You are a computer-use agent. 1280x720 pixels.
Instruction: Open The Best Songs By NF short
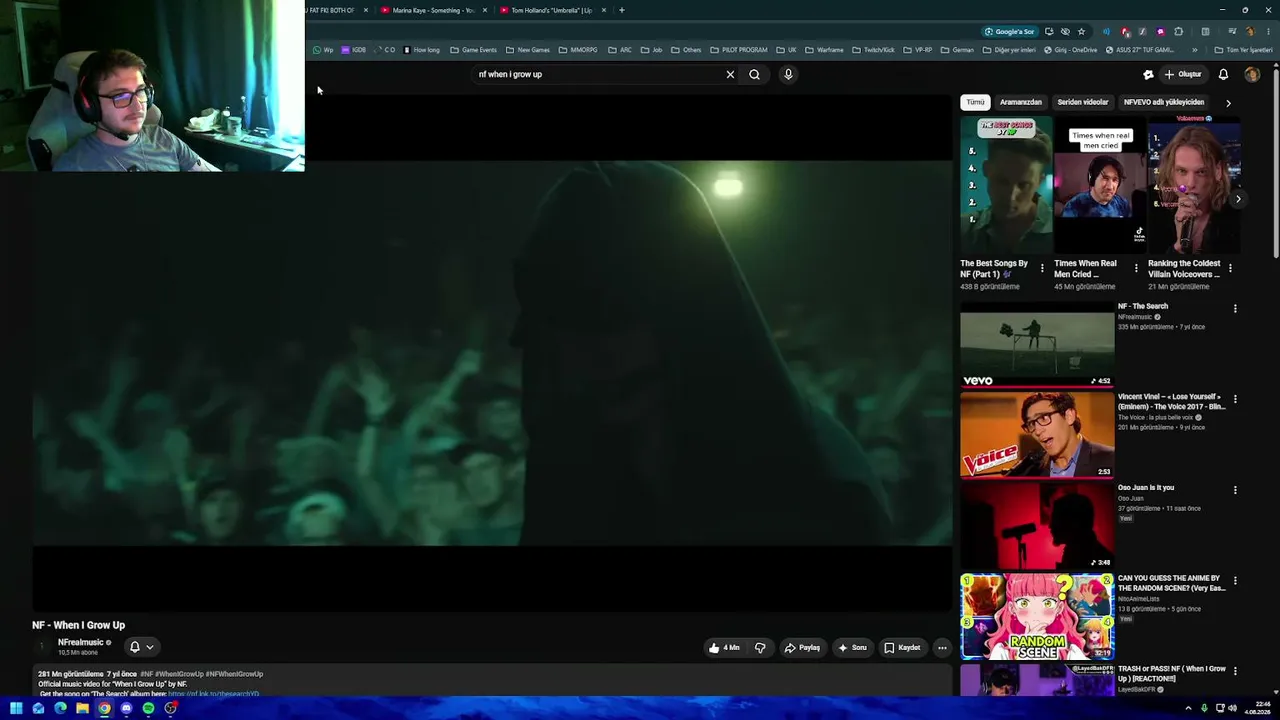(x=1006, y=186)
